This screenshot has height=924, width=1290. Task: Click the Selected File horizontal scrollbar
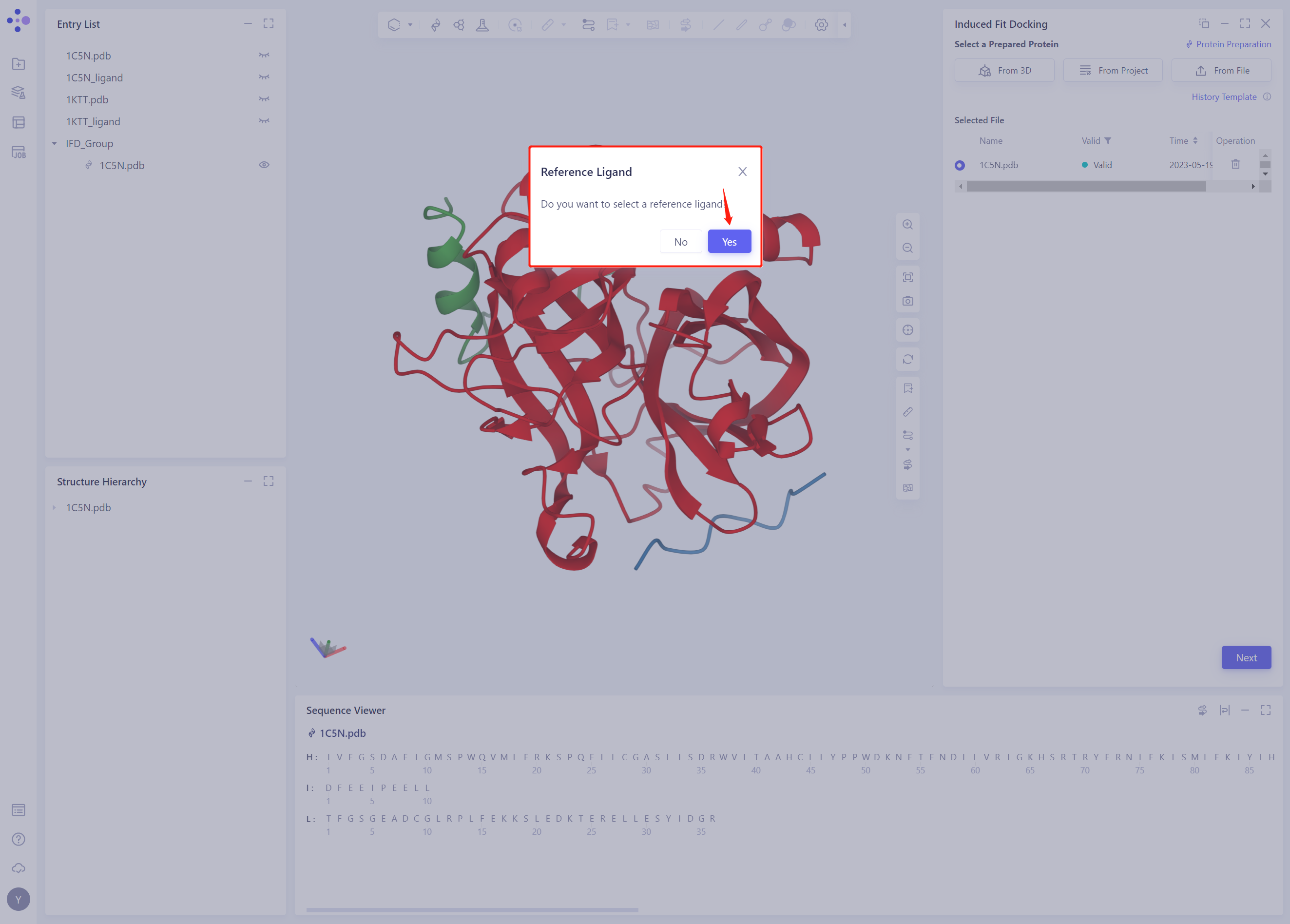coord(1085,187)
